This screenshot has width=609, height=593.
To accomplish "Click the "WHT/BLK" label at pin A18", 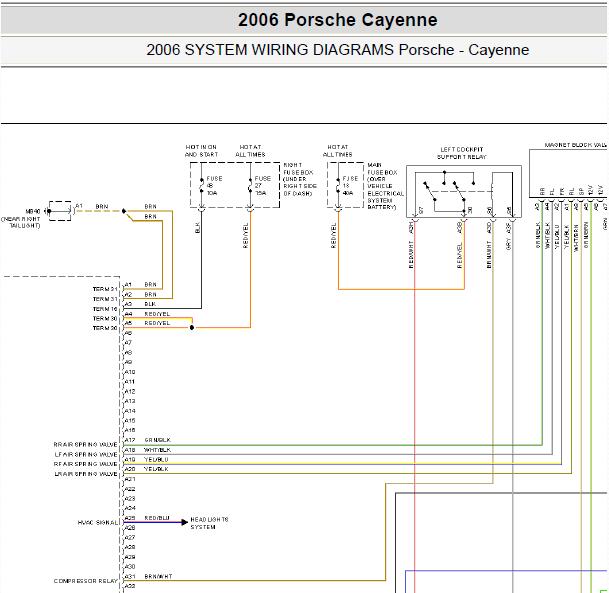I will (157, 450).
